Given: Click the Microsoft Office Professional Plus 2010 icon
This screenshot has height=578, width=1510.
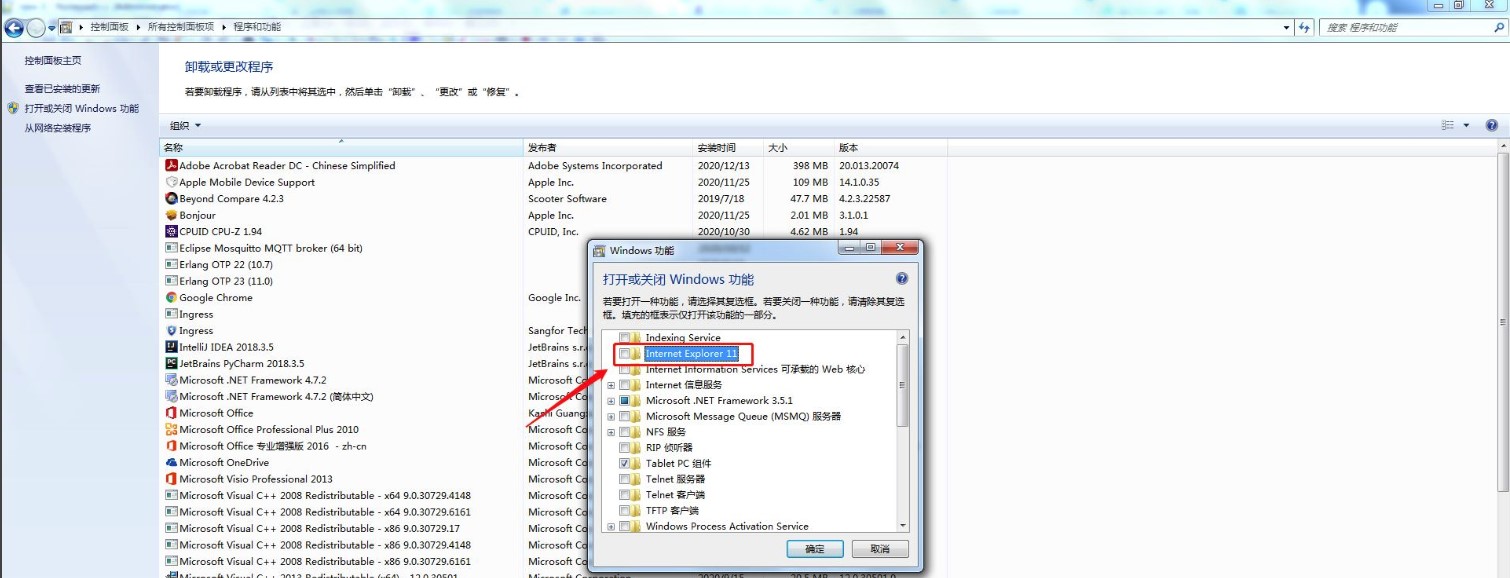Looking at the screenshot, I should pos(171,430).
